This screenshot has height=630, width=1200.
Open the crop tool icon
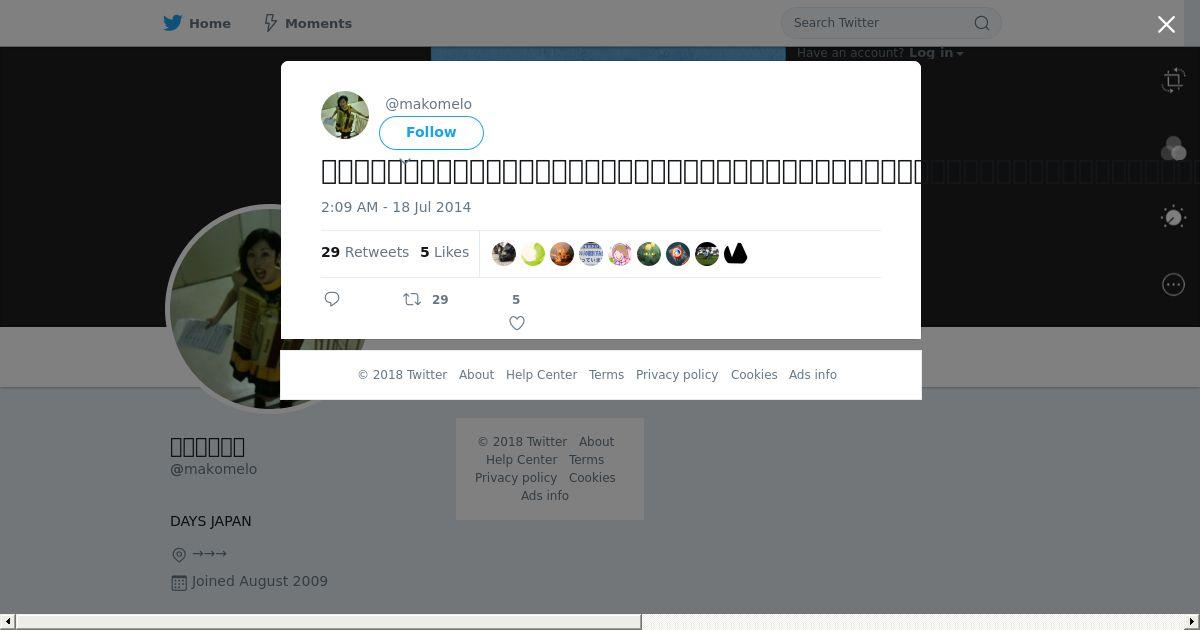click(1174, 81)
